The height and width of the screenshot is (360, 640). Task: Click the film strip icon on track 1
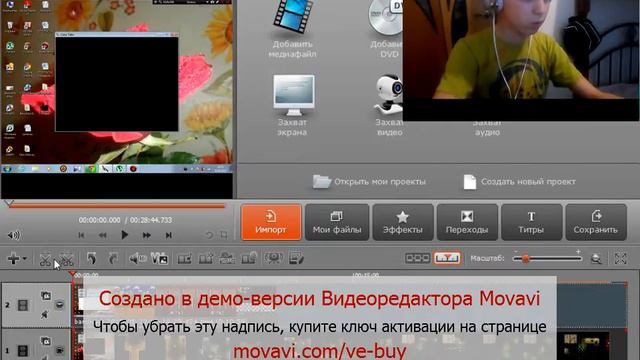point(23,350)
